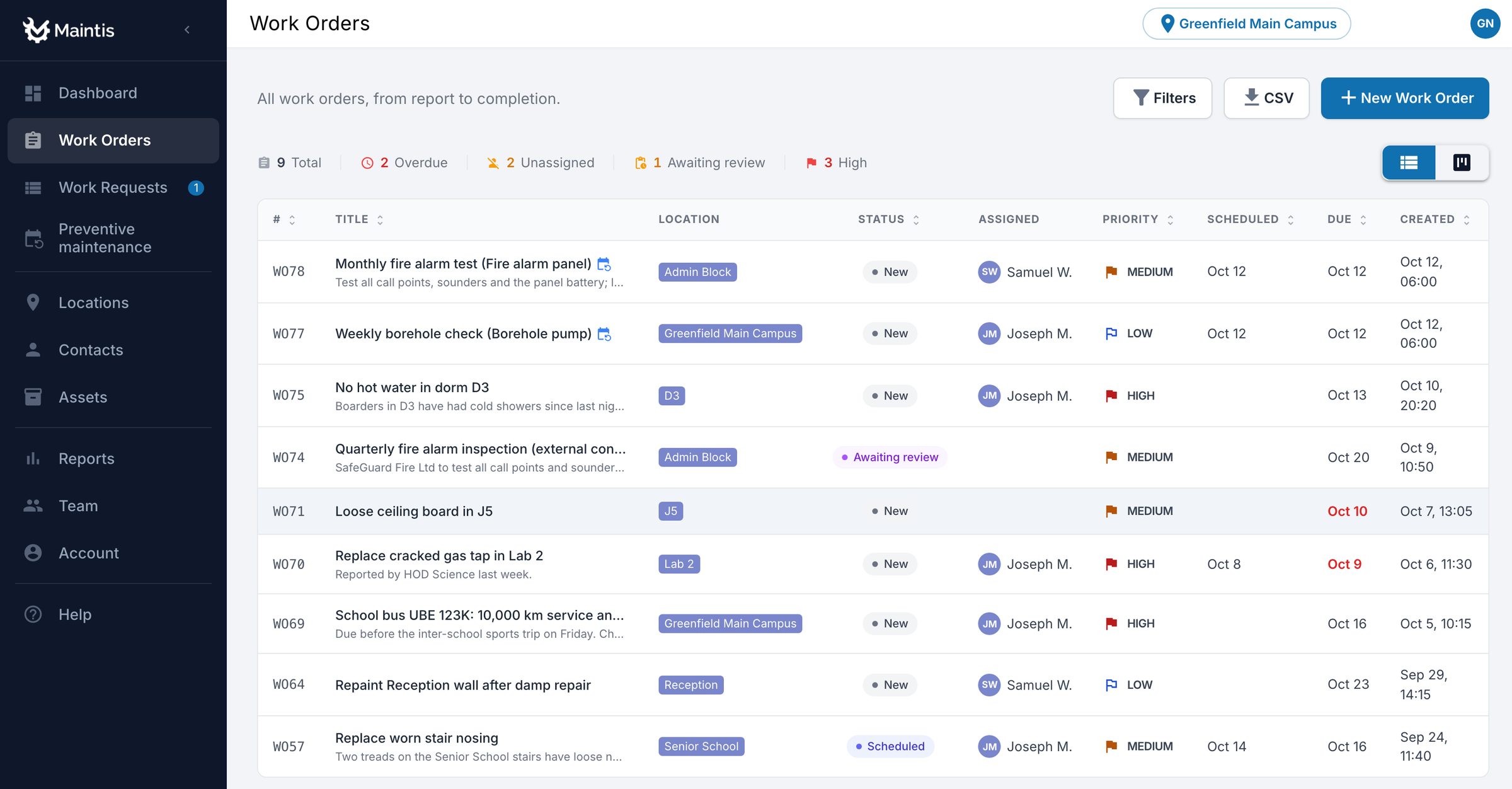Image resolution: width=1512 pixels, height=789 pixels.
Task: Open Reports in the sidebar
Action: point(113,459)
